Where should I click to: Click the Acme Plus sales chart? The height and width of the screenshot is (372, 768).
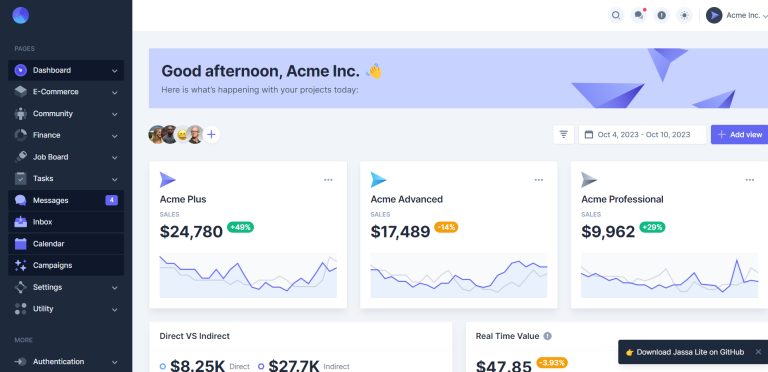point(248,275)
